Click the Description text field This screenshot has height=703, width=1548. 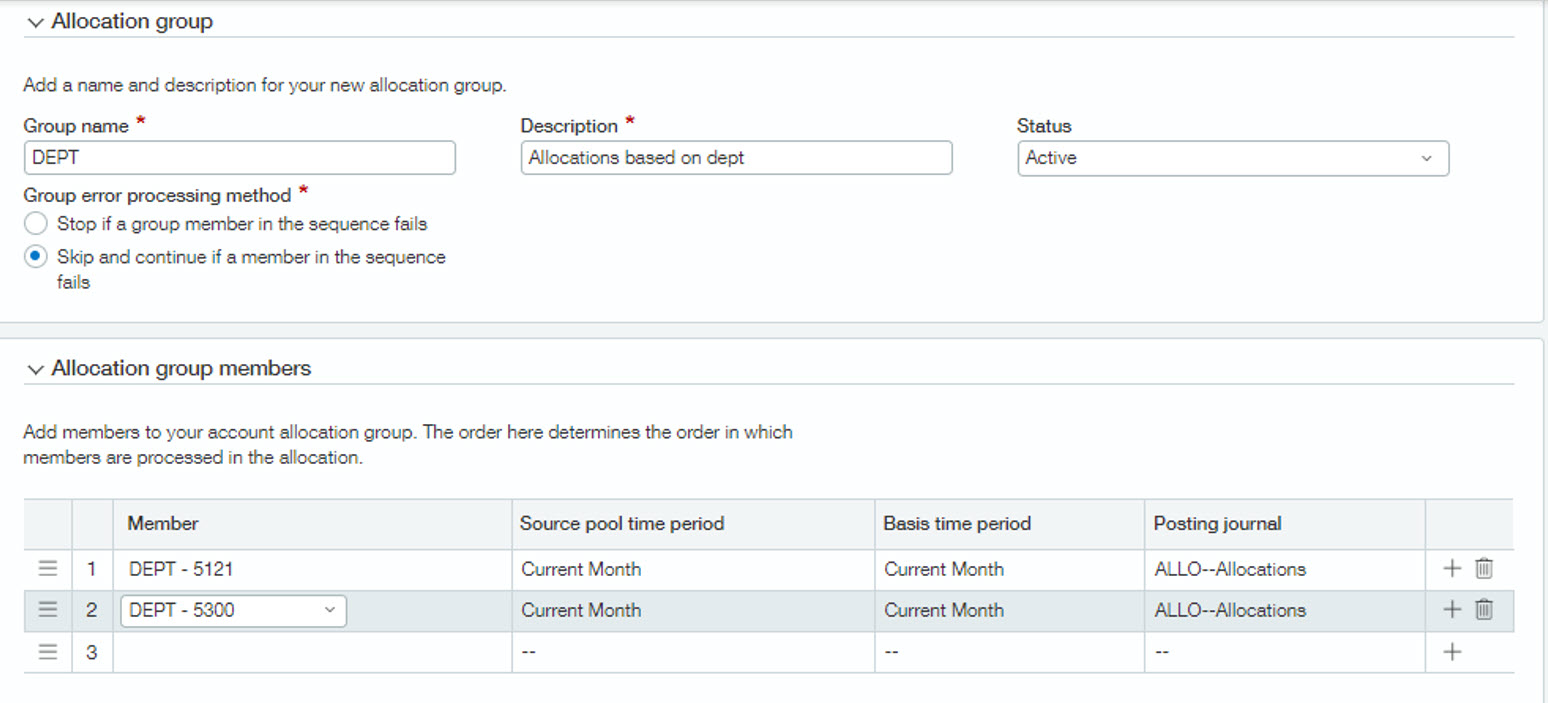(736, 158)
